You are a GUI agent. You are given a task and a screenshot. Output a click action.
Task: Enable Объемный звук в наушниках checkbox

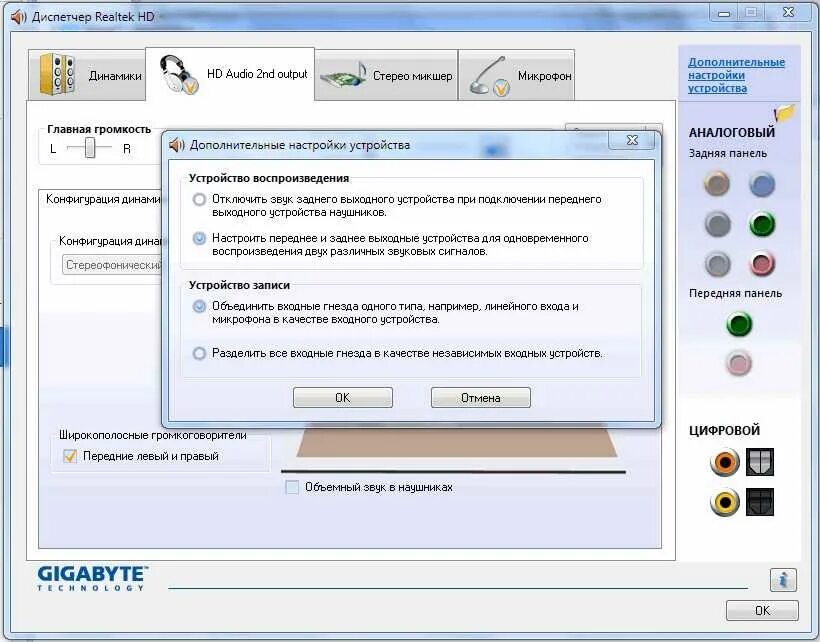(292, 487)
